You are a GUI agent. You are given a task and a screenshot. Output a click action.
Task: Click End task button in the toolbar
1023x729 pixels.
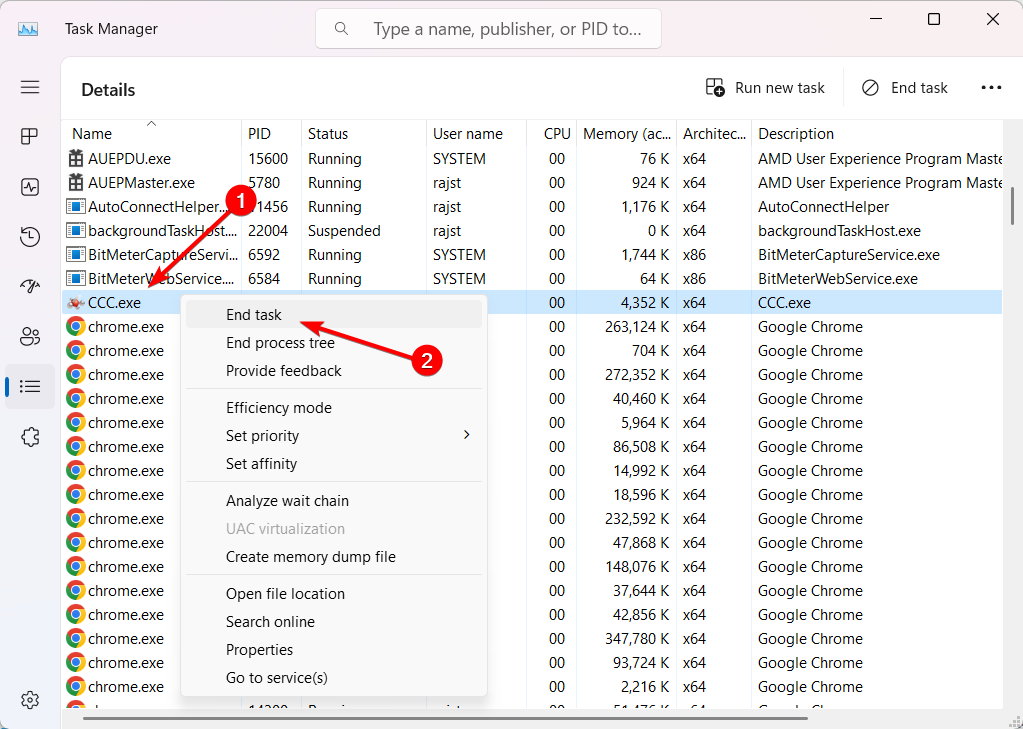click(904, 87)
